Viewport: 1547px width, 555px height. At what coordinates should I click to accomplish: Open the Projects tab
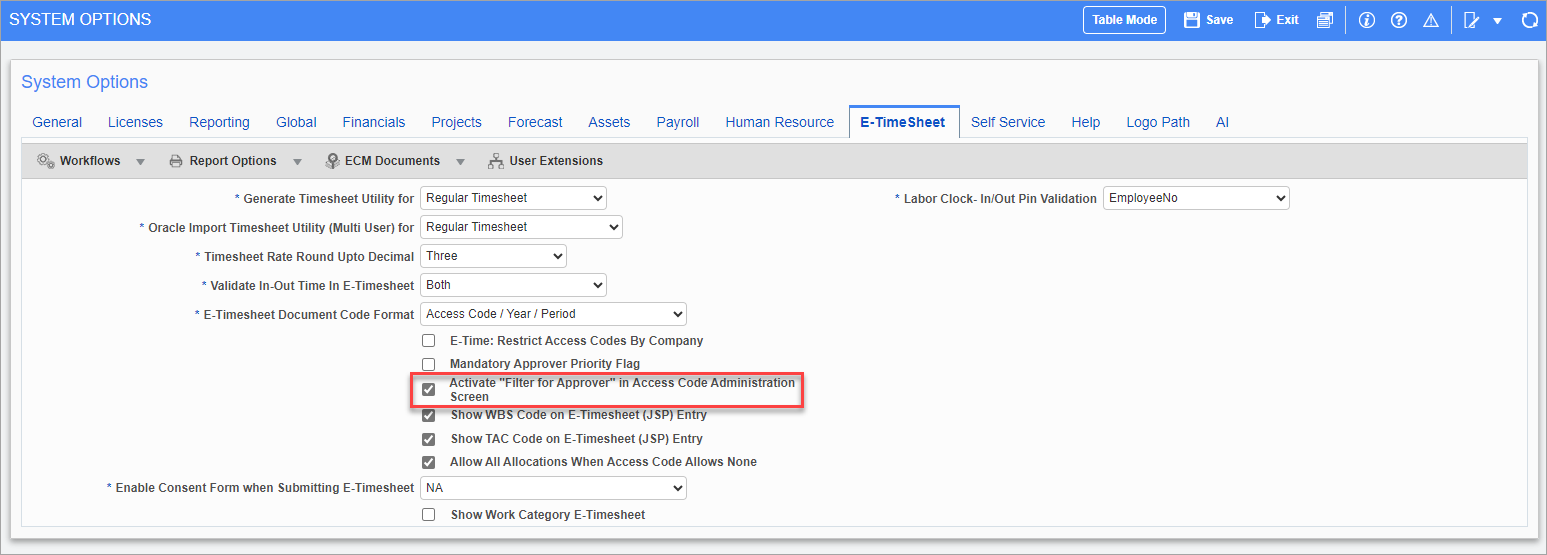(x=456, y=122)
